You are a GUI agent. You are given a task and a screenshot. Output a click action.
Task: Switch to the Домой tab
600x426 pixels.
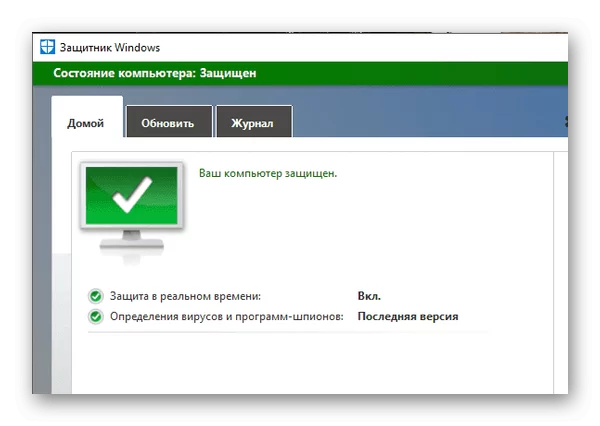86,124
